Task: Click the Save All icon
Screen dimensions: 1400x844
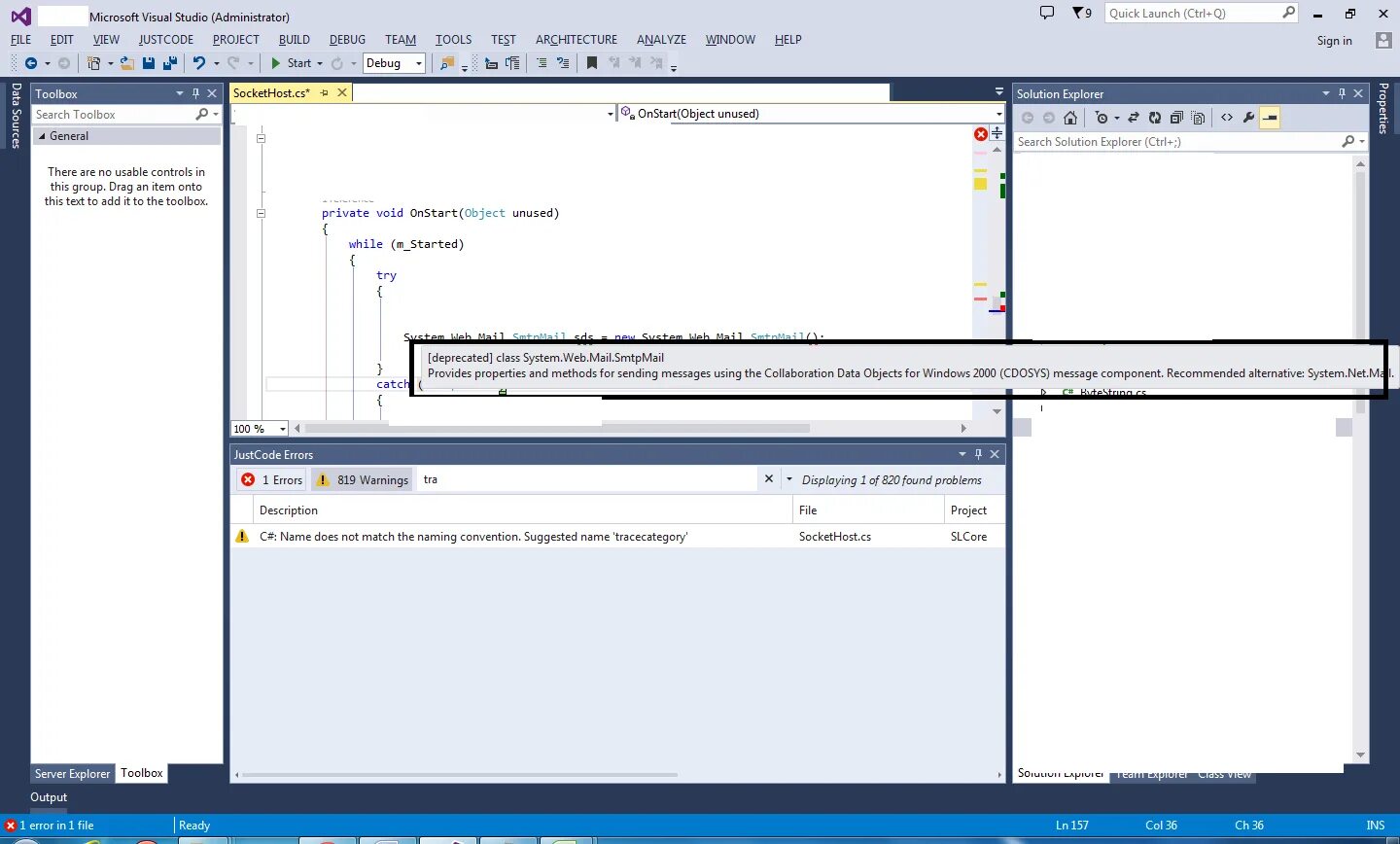Action: [170, 63]
